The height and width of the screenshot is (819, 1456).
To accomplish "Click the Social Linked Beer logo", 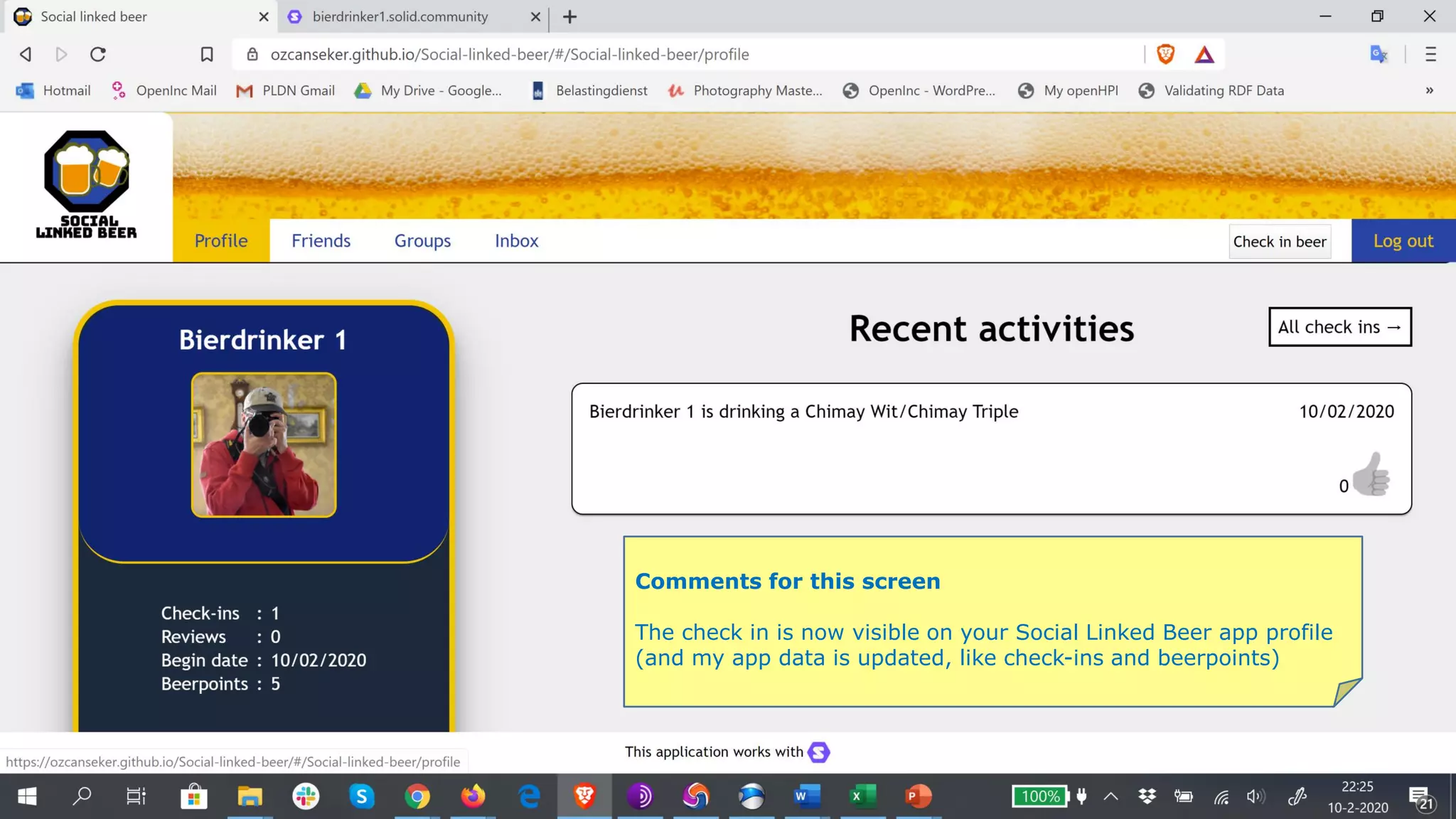I will (x=87, y=185).
